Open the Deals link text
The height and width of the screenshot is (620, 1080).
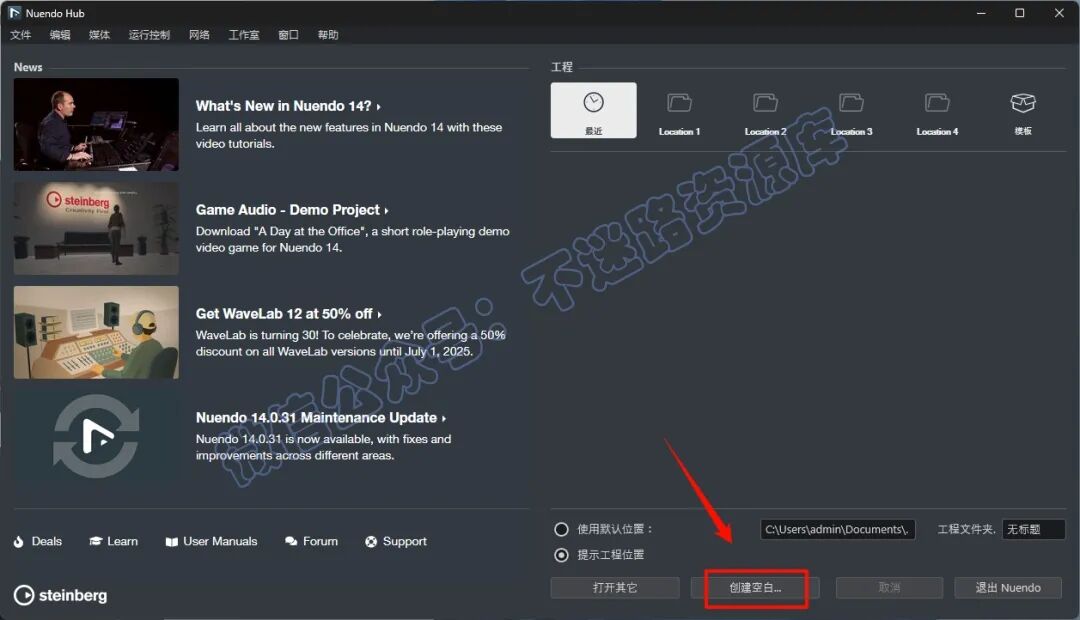tap(47, 541)
